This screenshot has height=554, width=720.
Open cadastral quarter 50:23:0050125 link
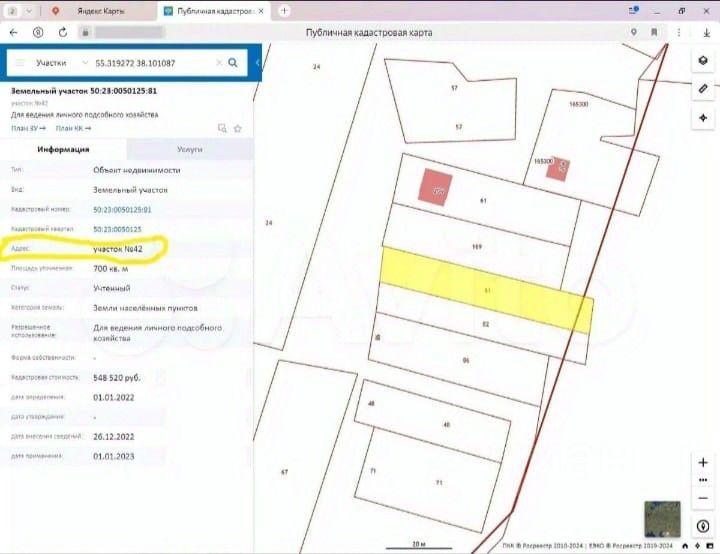(x=118, y=229)
